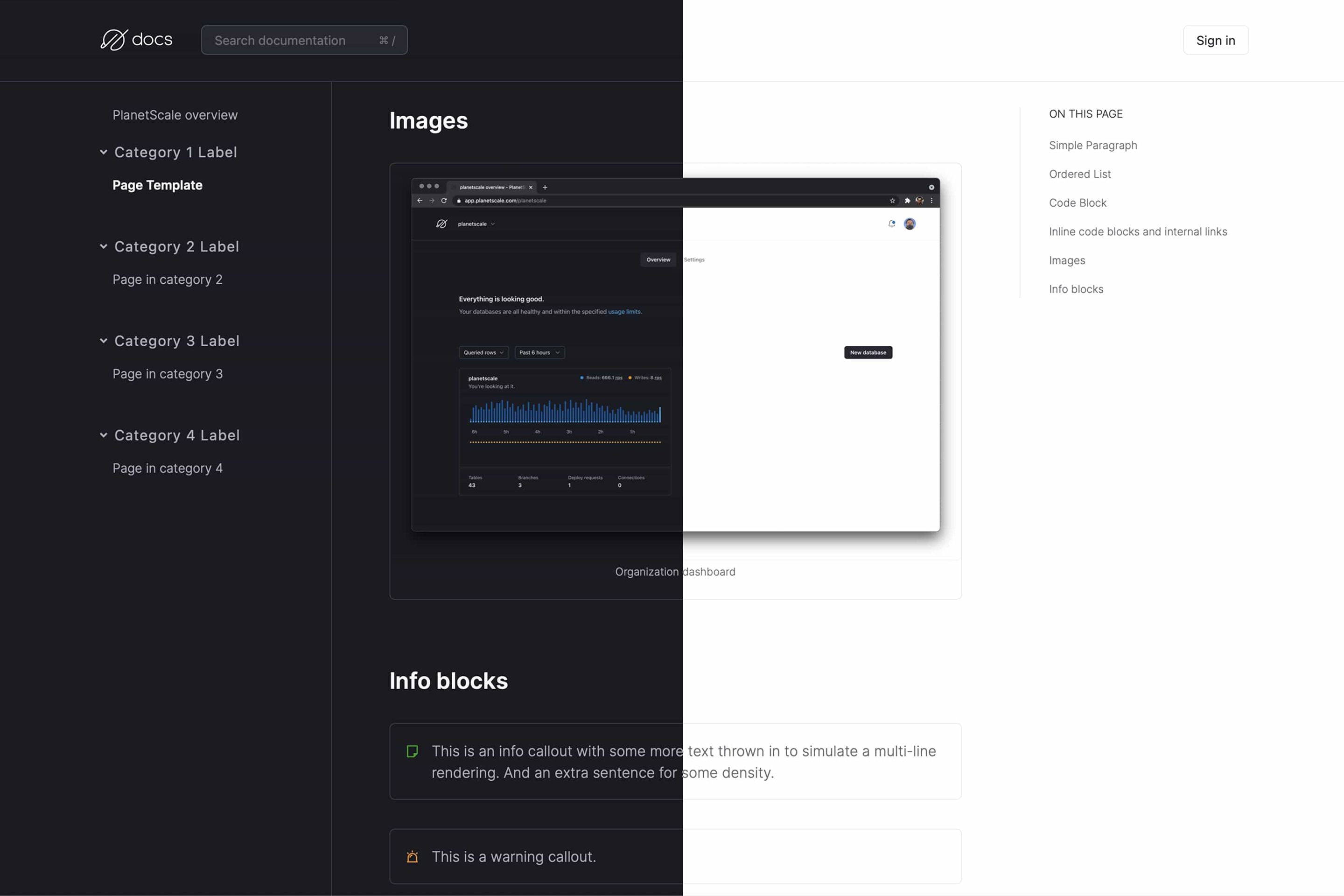Viewport: 1344px width, 896px height.
Task: Click the user avatar in the dashboard screenshot
Action: click(910, 224)
